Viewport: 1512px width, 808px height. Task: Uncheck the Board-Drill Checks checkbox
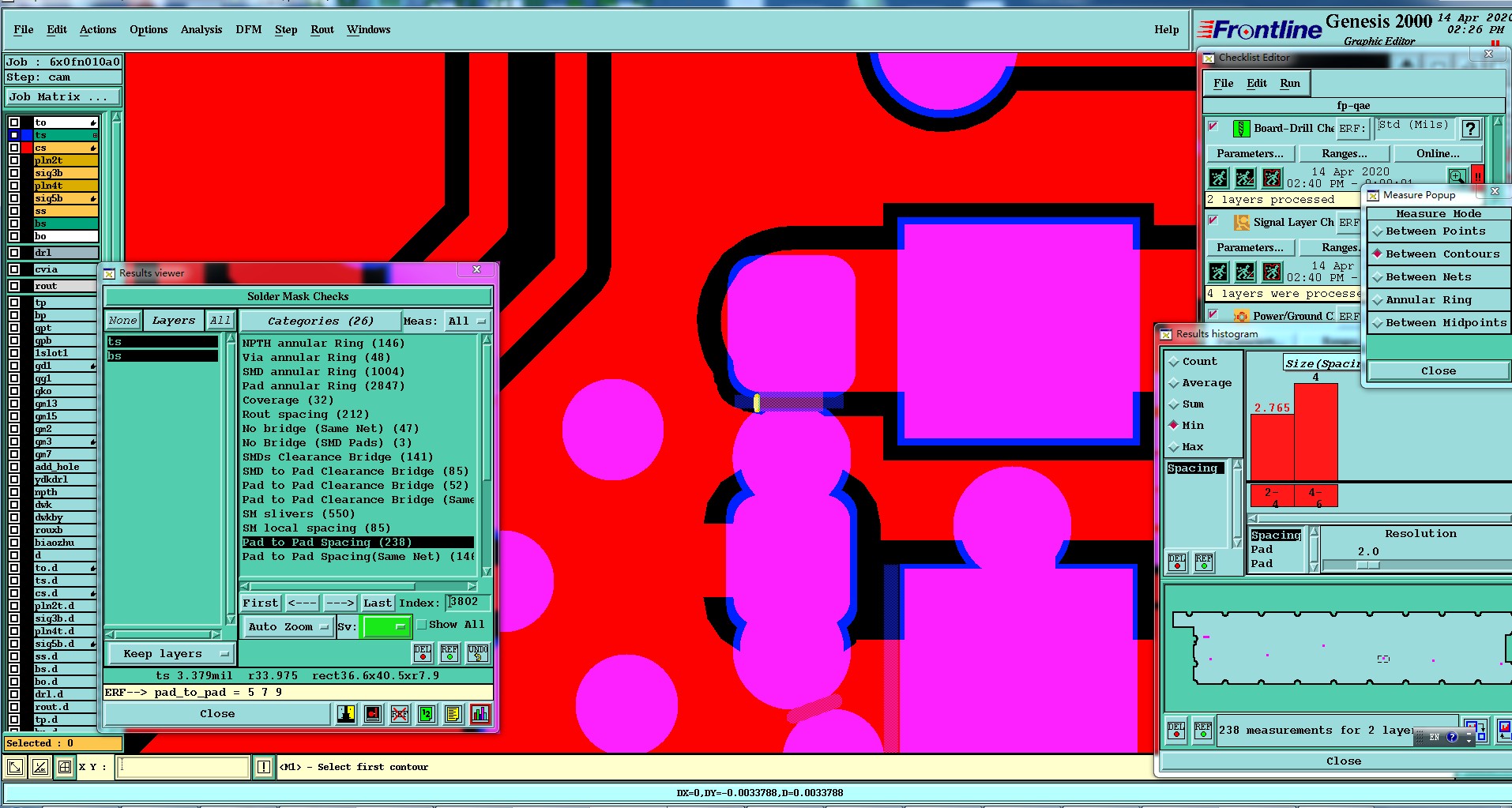click(x=1213, y=126)
